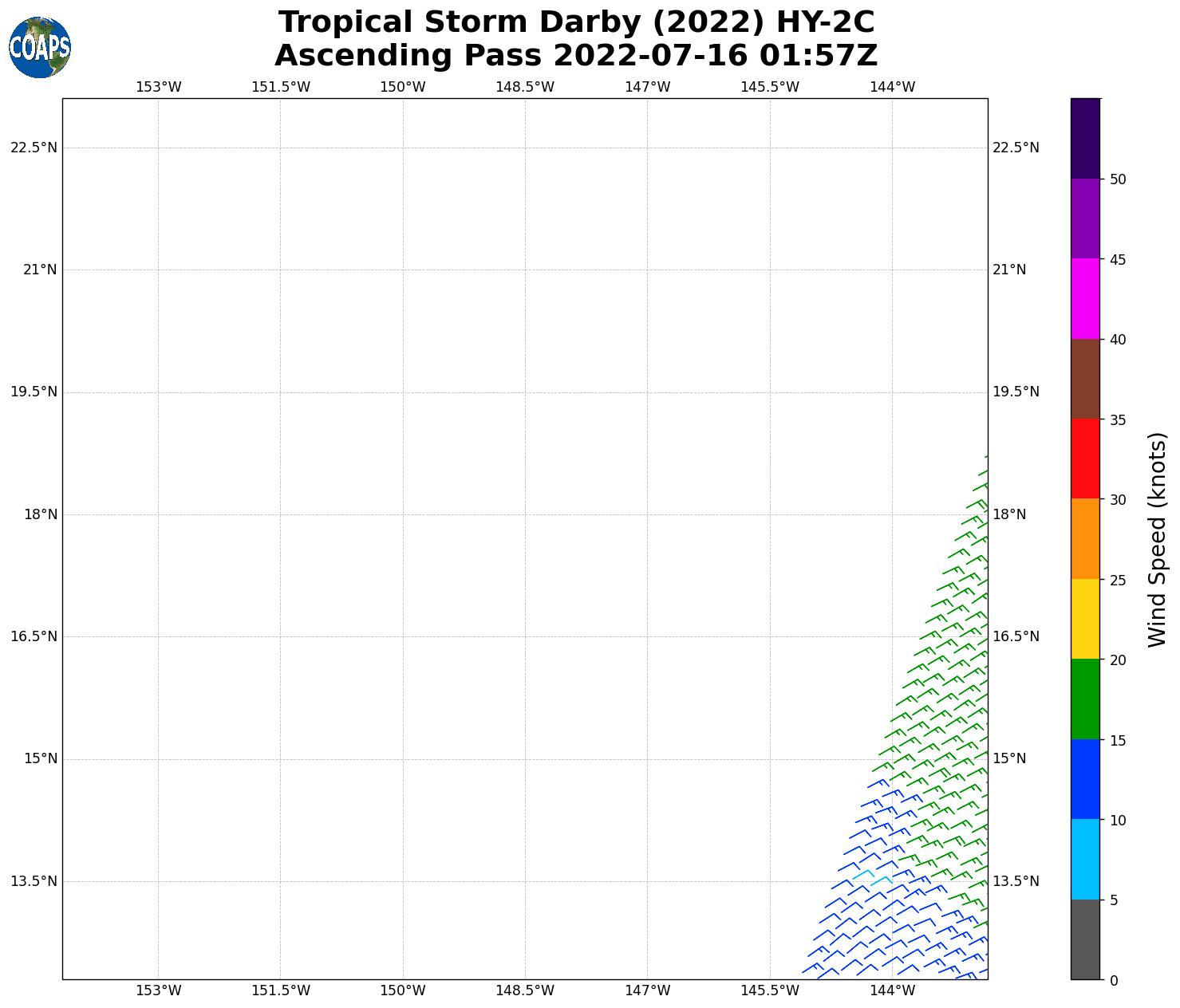Click the right axis 19.5°N latitude label
Viewport: 1180px width, 1008px height.
(1016, 392)
